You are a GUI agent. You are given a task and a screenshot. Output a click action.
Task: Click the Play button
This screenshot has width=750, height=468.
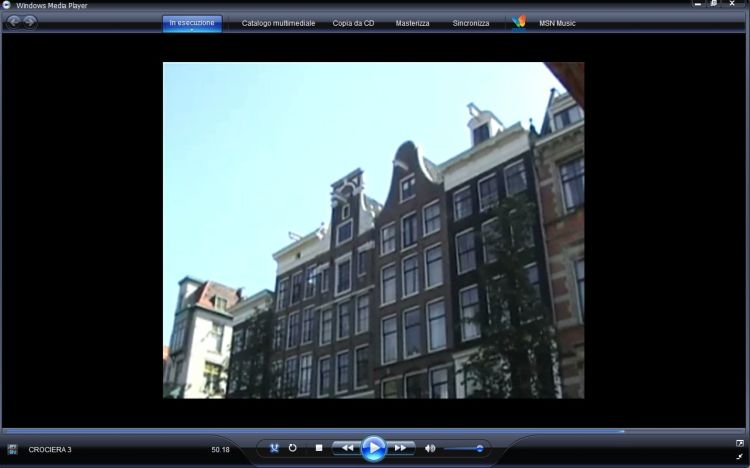(x=374, y=448)
